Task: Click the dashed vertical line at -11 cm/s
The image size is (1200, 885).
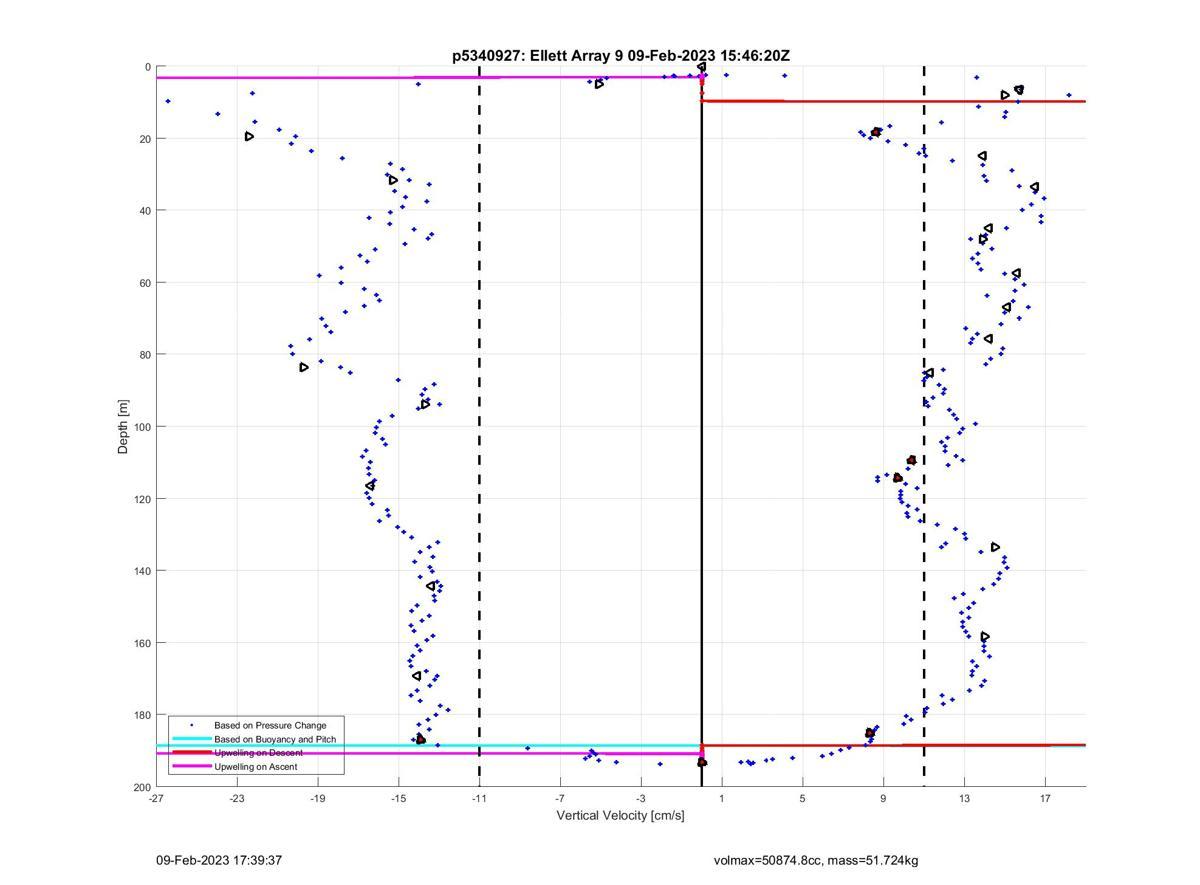Action: click(479, 426)
